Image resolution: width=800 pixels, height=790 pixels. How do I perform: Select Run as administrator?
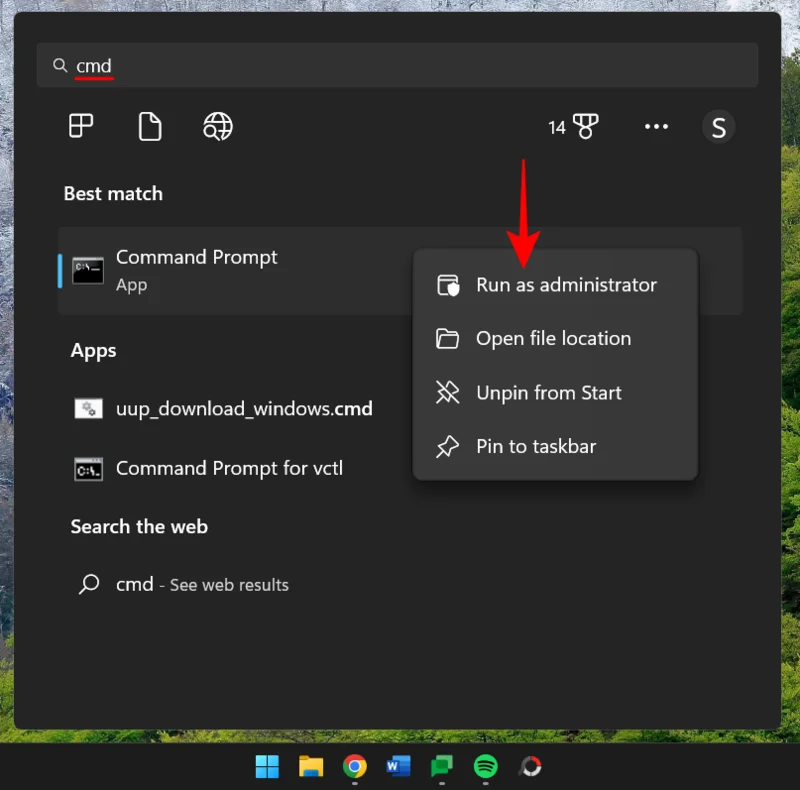click(x=566, y=284)
